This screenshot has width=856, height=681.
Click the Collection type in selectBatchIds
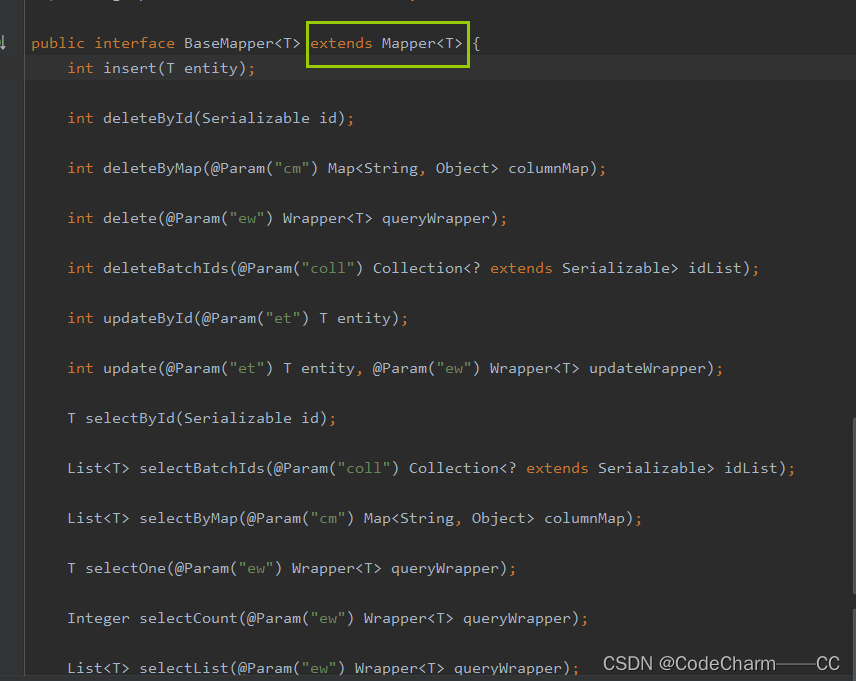point(454,468)
